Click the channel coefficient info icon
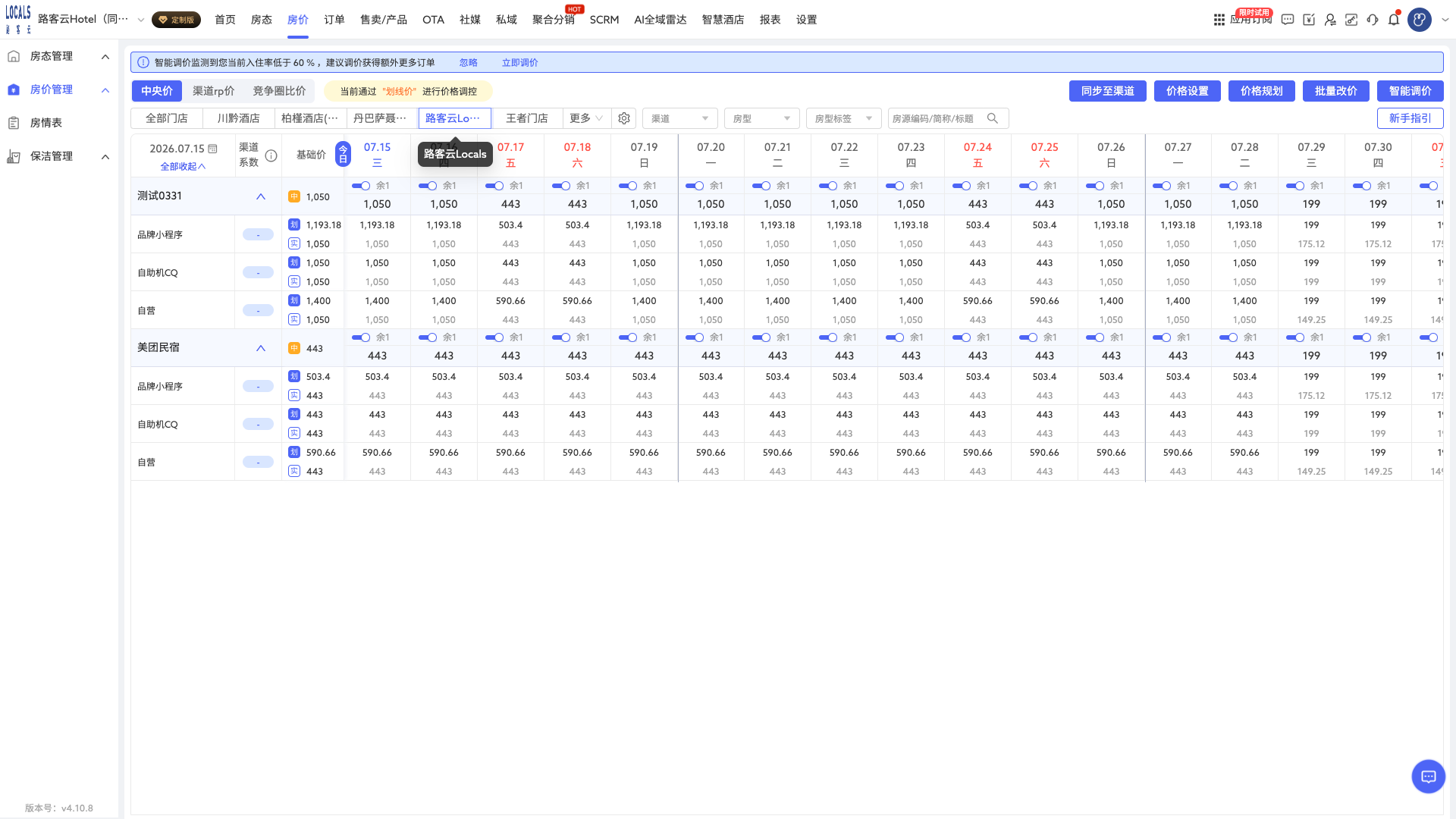The width and height of the screenshot is (1456, 819). pyautogui.click(x=271, y=155)
